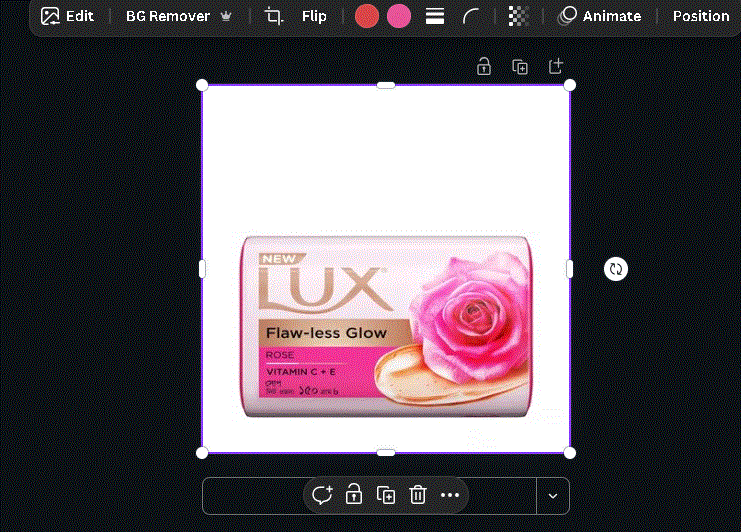Screen dimensions: 741x532
Task: Select the Crop tool icon
Action: [273, 16]
